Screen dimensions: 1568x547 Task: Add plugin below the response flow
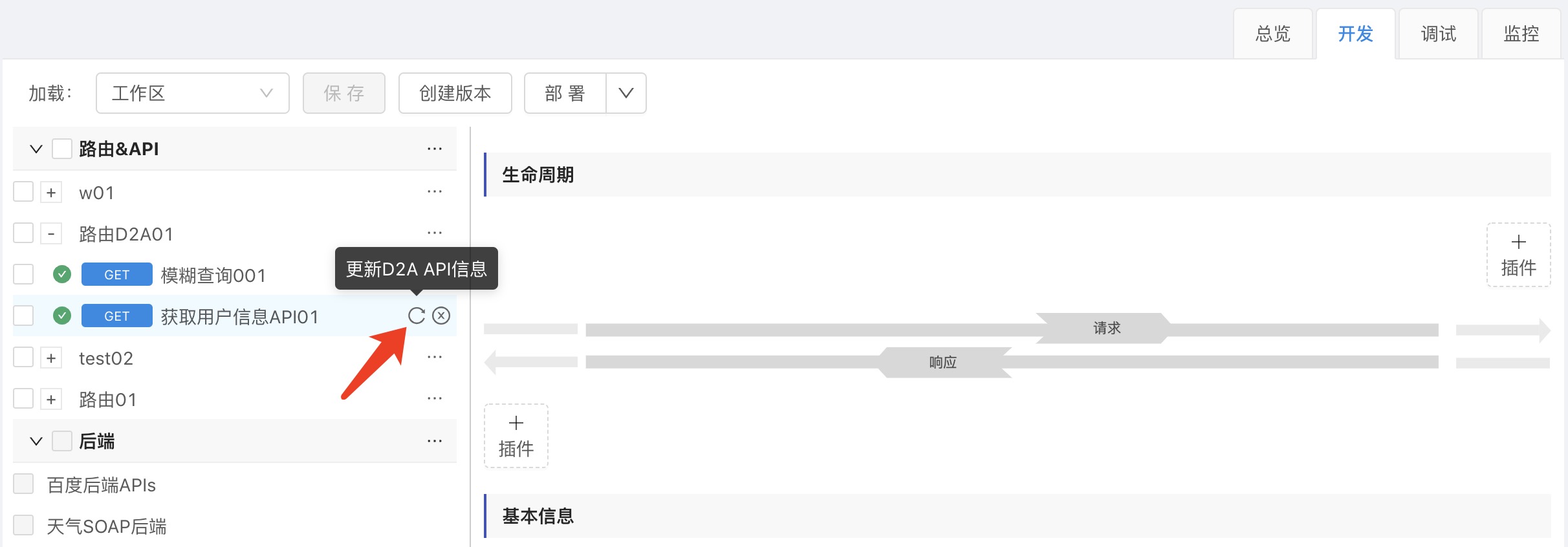516,436
